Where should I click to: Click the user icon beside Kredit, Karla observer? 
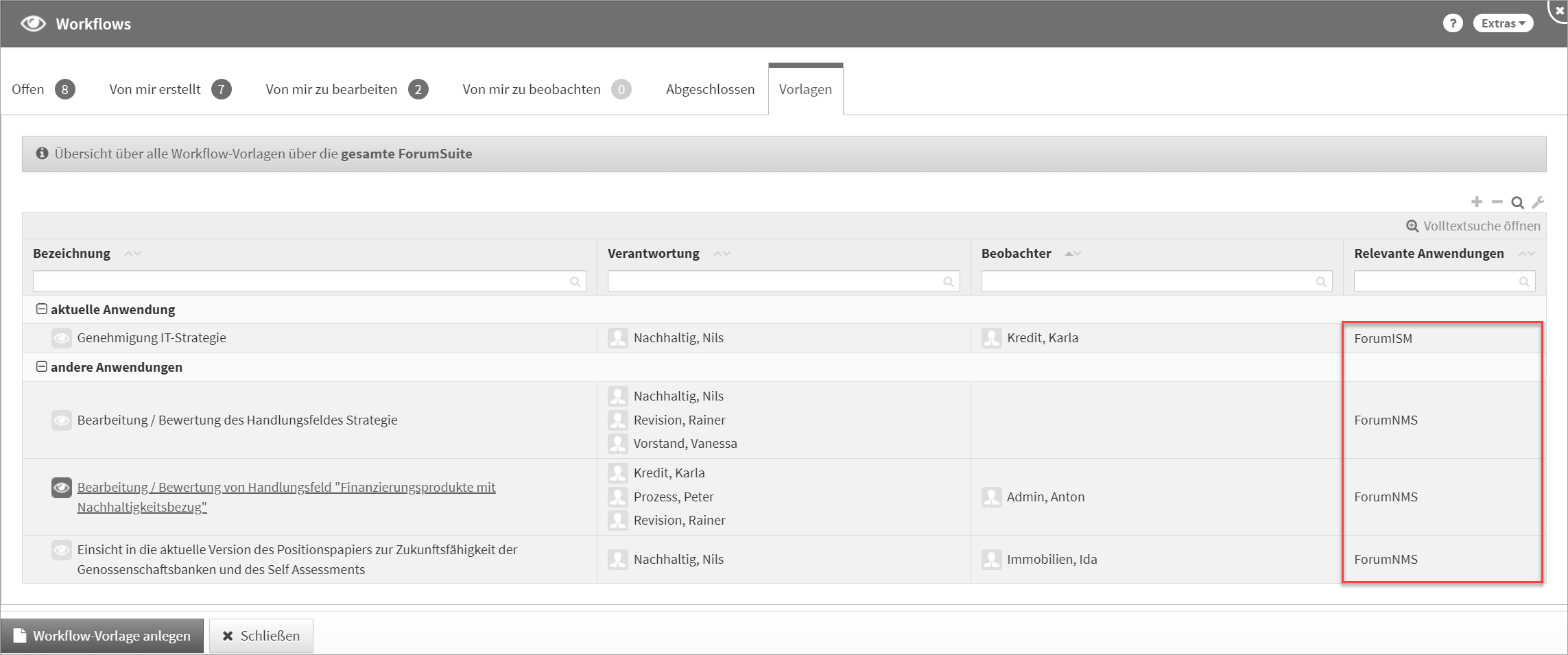click(991, 337)
